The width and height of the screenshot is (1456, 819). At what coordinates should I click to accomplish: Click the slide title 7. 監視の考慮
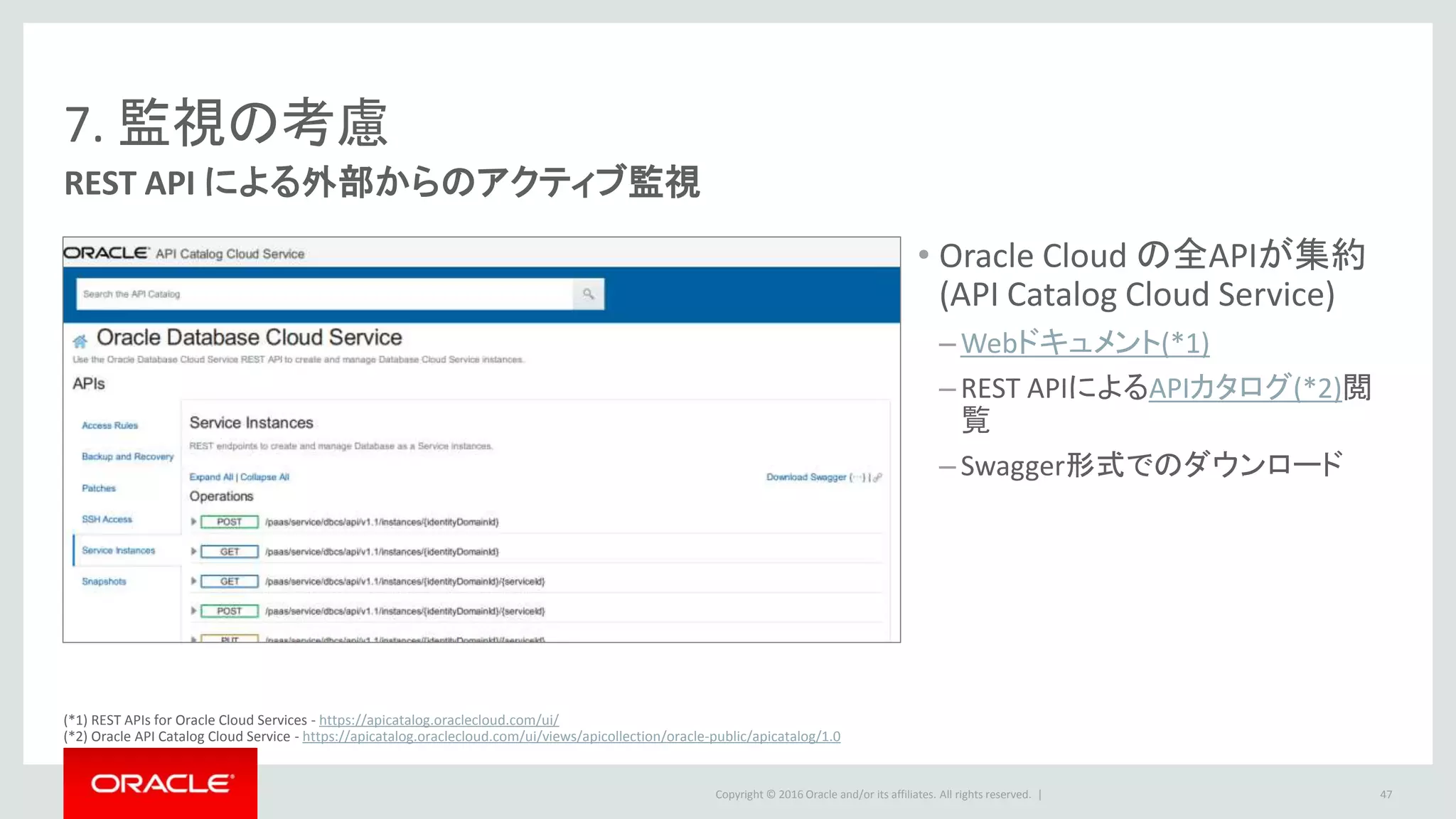(226, 122)
